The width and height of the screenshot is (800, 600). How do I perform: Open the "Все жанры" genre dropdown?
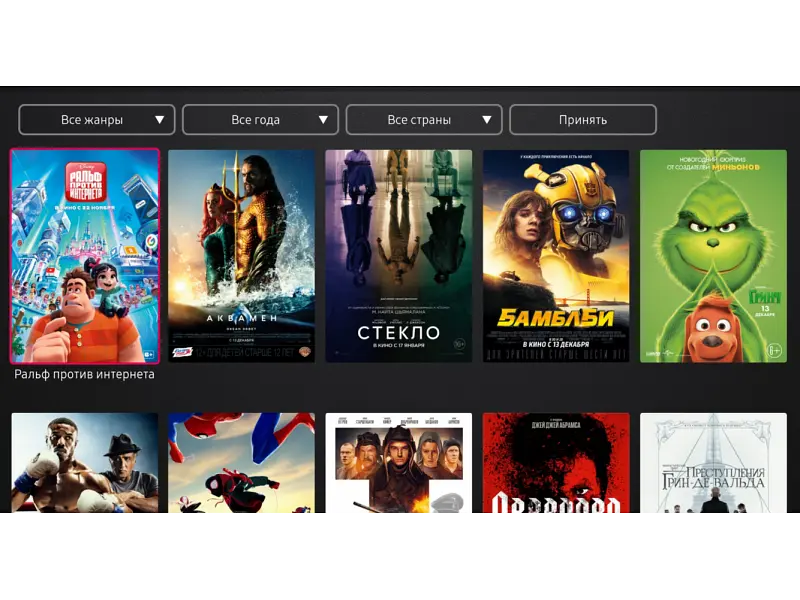pos(96,119)
